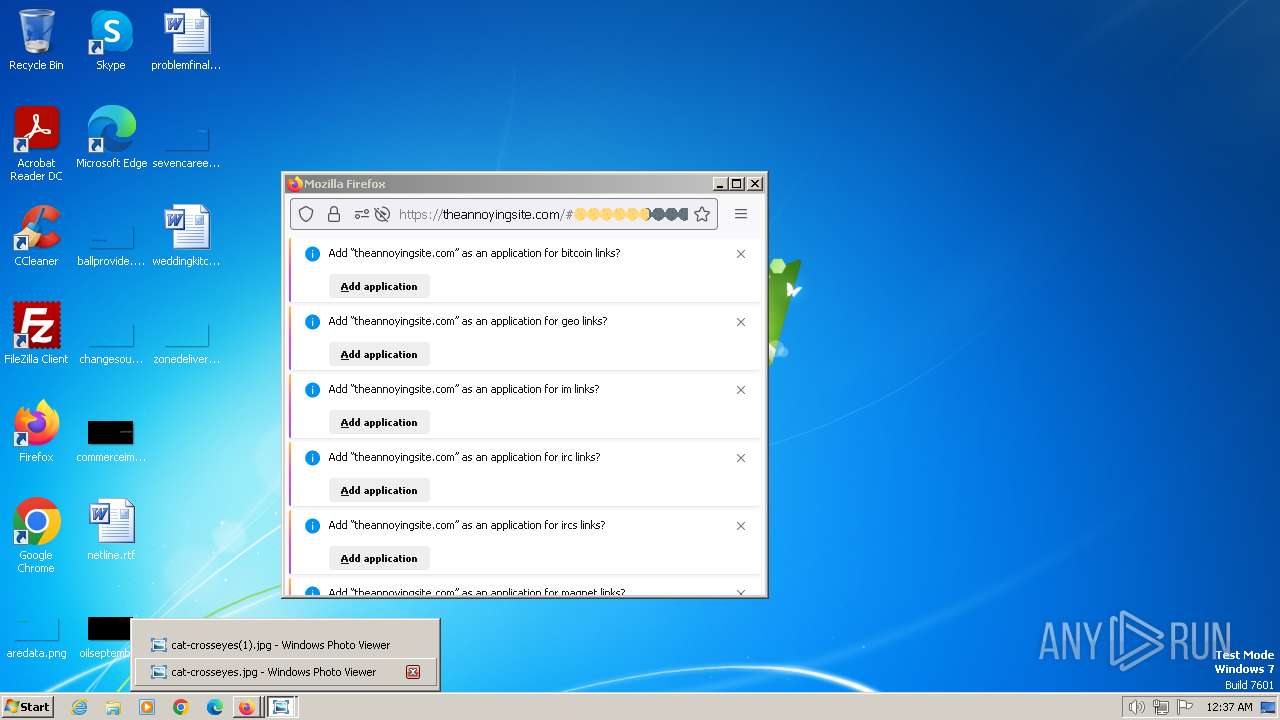Add application for irc links
1280x720 pixels.
pyautogui.click(x=379, y=490)
